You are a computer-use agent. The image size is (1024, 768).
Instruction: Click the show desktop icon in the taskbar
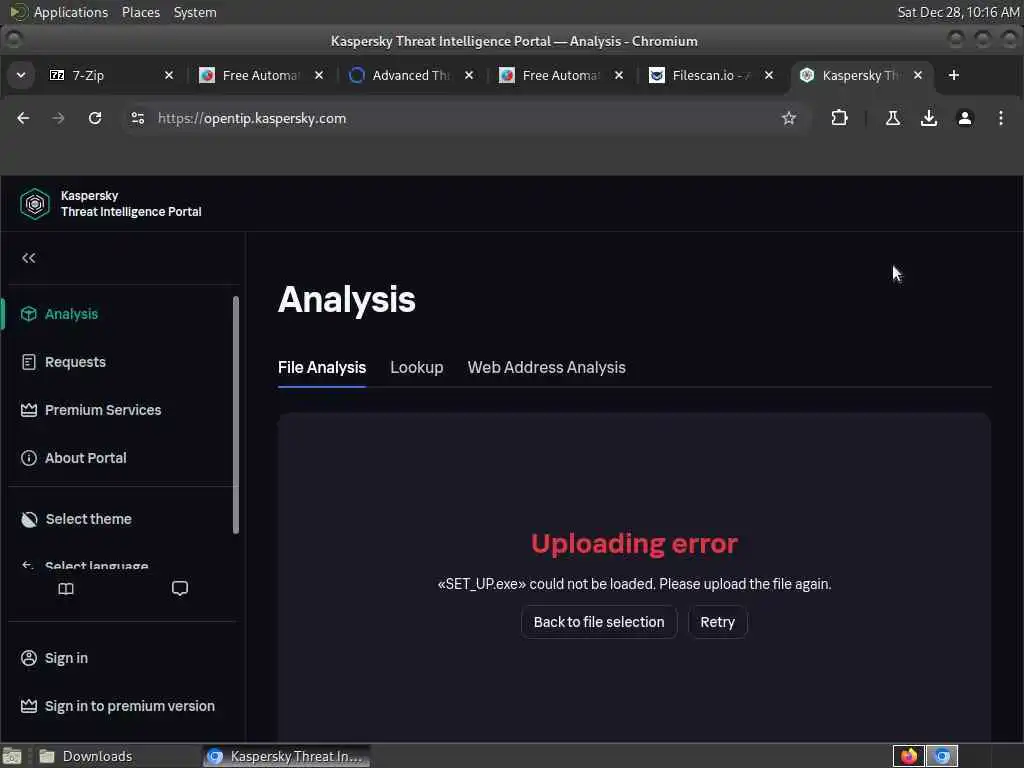[x=12, y=756]
